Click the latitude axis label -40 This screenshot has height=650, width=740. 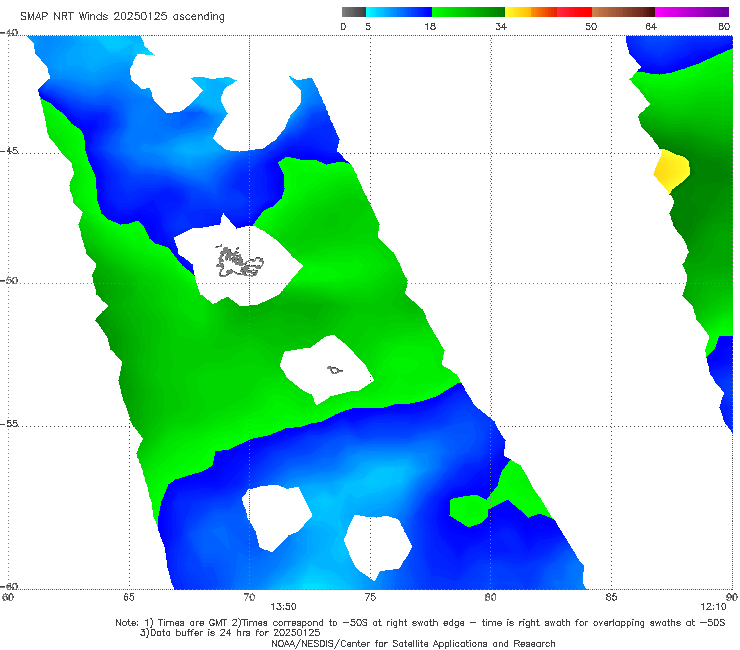[9, 33]
